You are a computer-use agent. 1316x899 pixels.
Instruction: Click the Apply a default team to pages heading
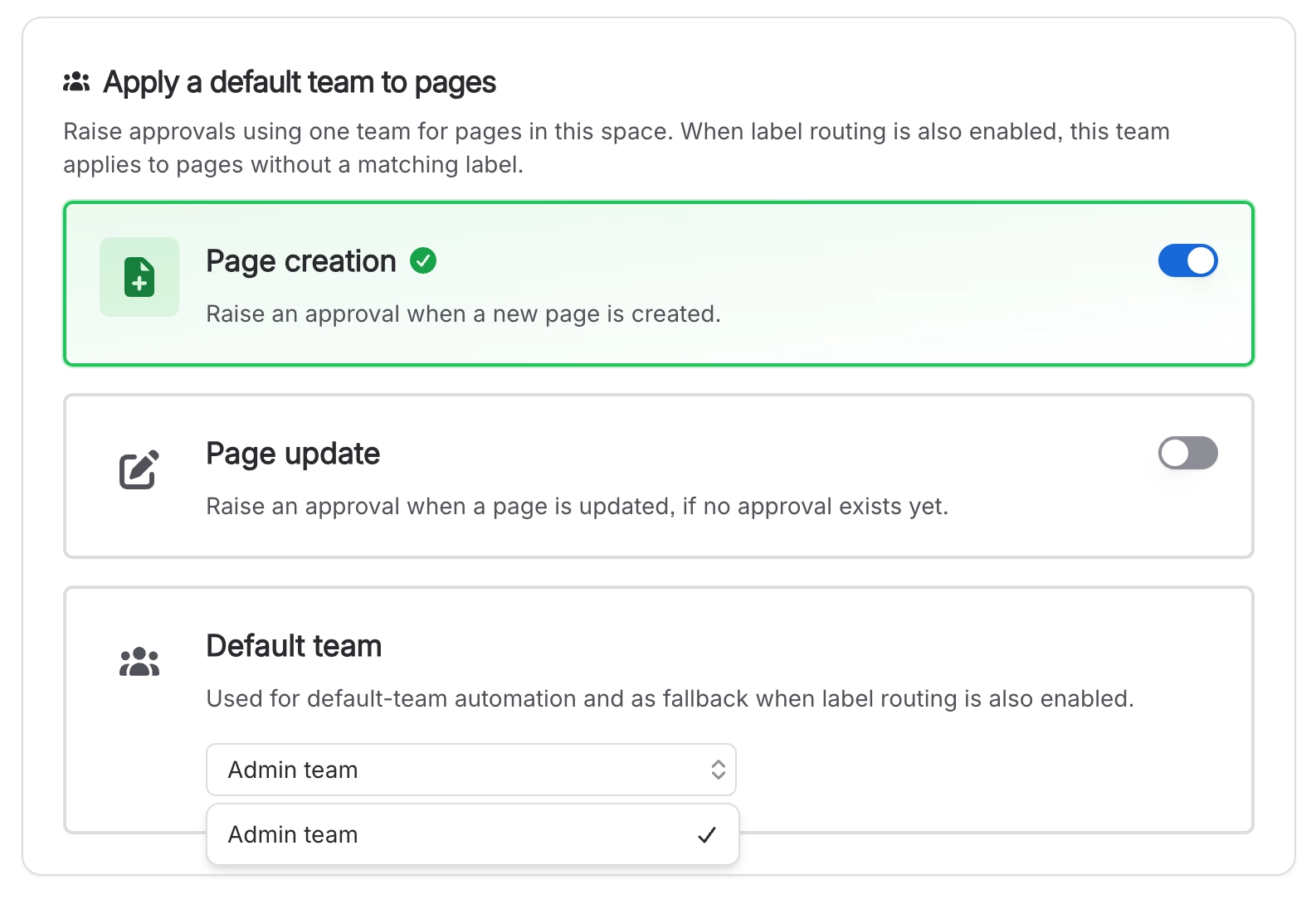coord(300,83)
